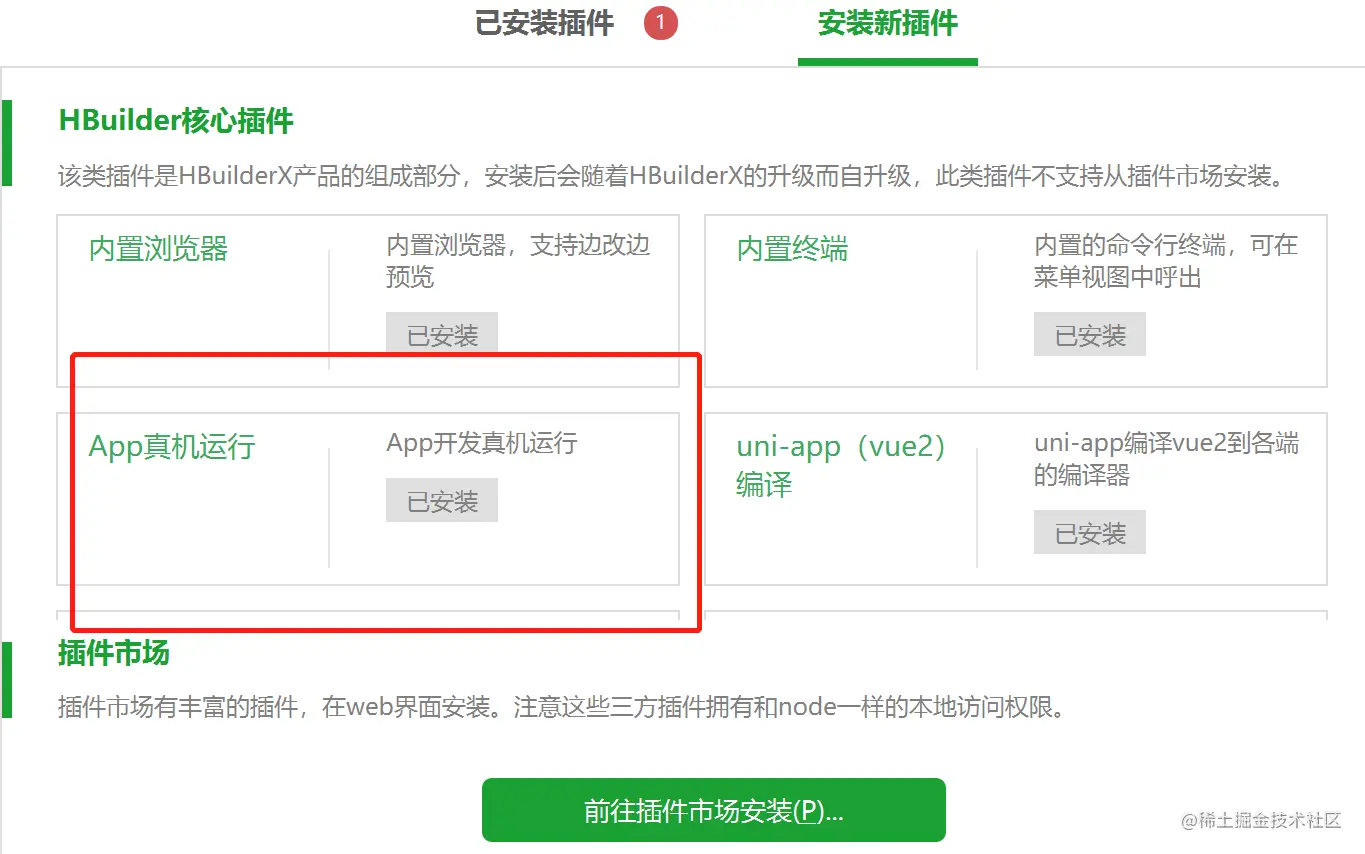The width and height of the screenshot is (1365, 854).
Task: Click the 前往插件市场安装(P)... button
Action: pos(714,810)
